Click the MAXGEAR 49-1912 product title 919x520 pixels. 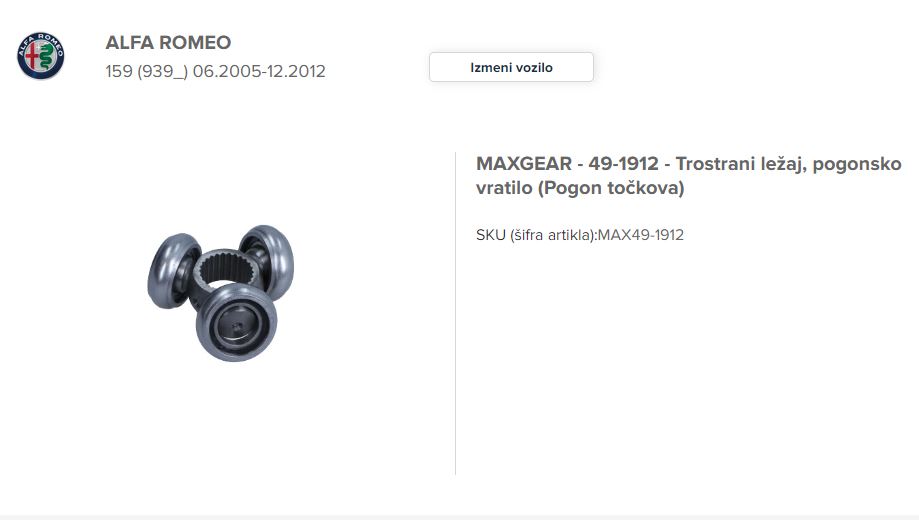pyautogui.click(x=689, y=175)
